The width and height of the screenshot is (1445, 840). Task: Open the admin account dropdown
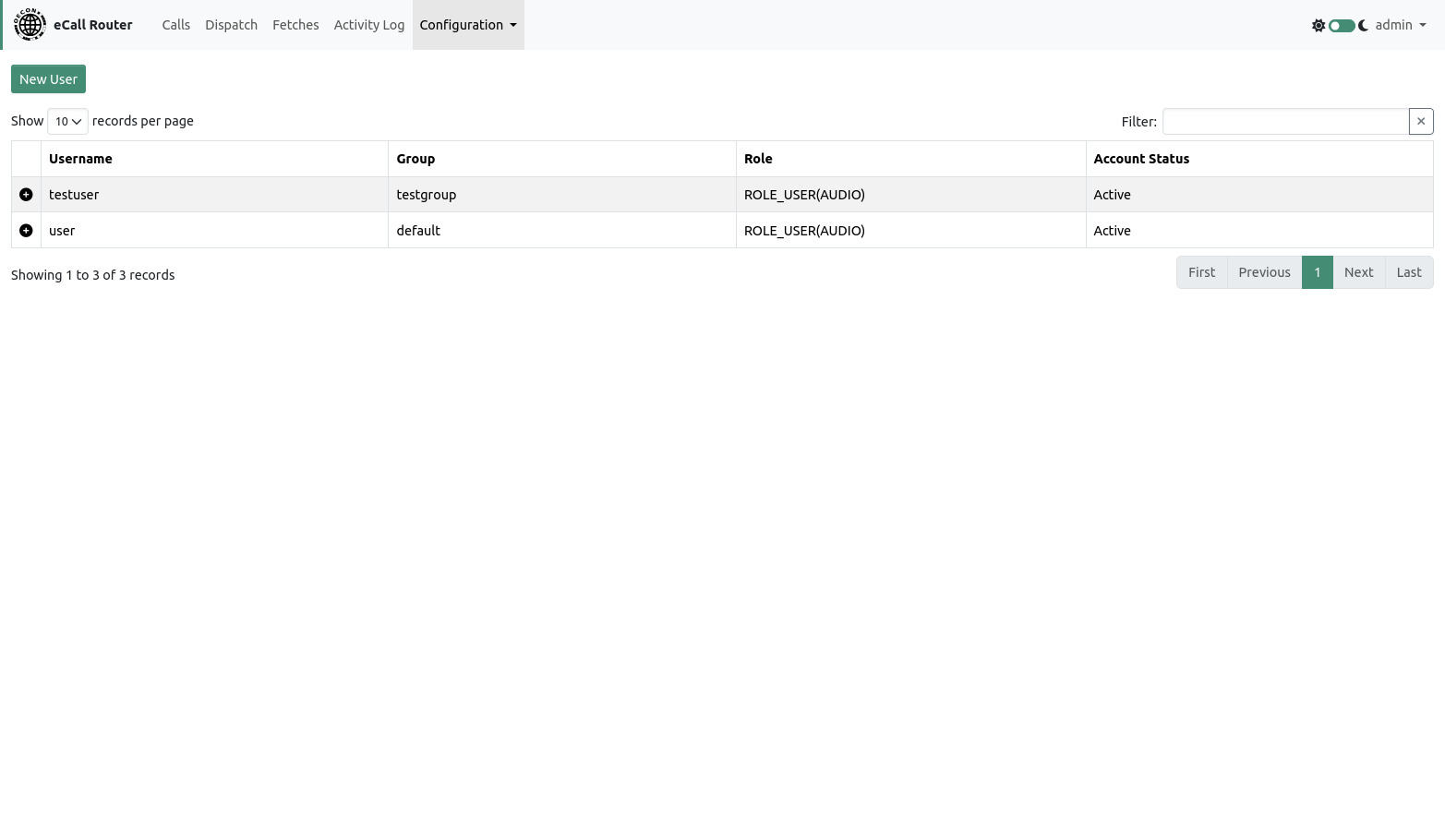(1400, 25)
